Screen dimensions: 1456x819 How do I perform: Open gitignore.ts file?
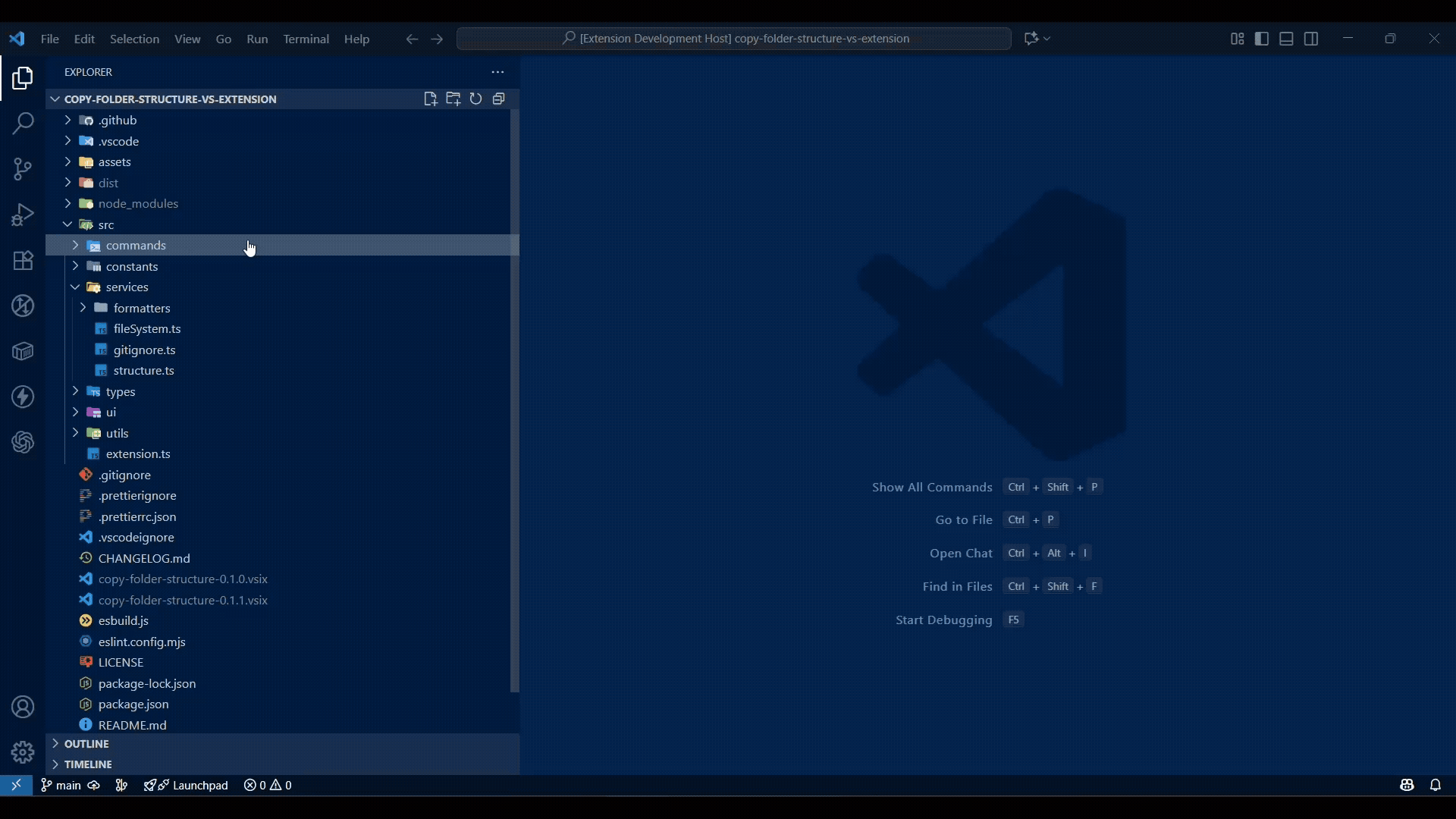pyautogui.click(x=283, y=350)
